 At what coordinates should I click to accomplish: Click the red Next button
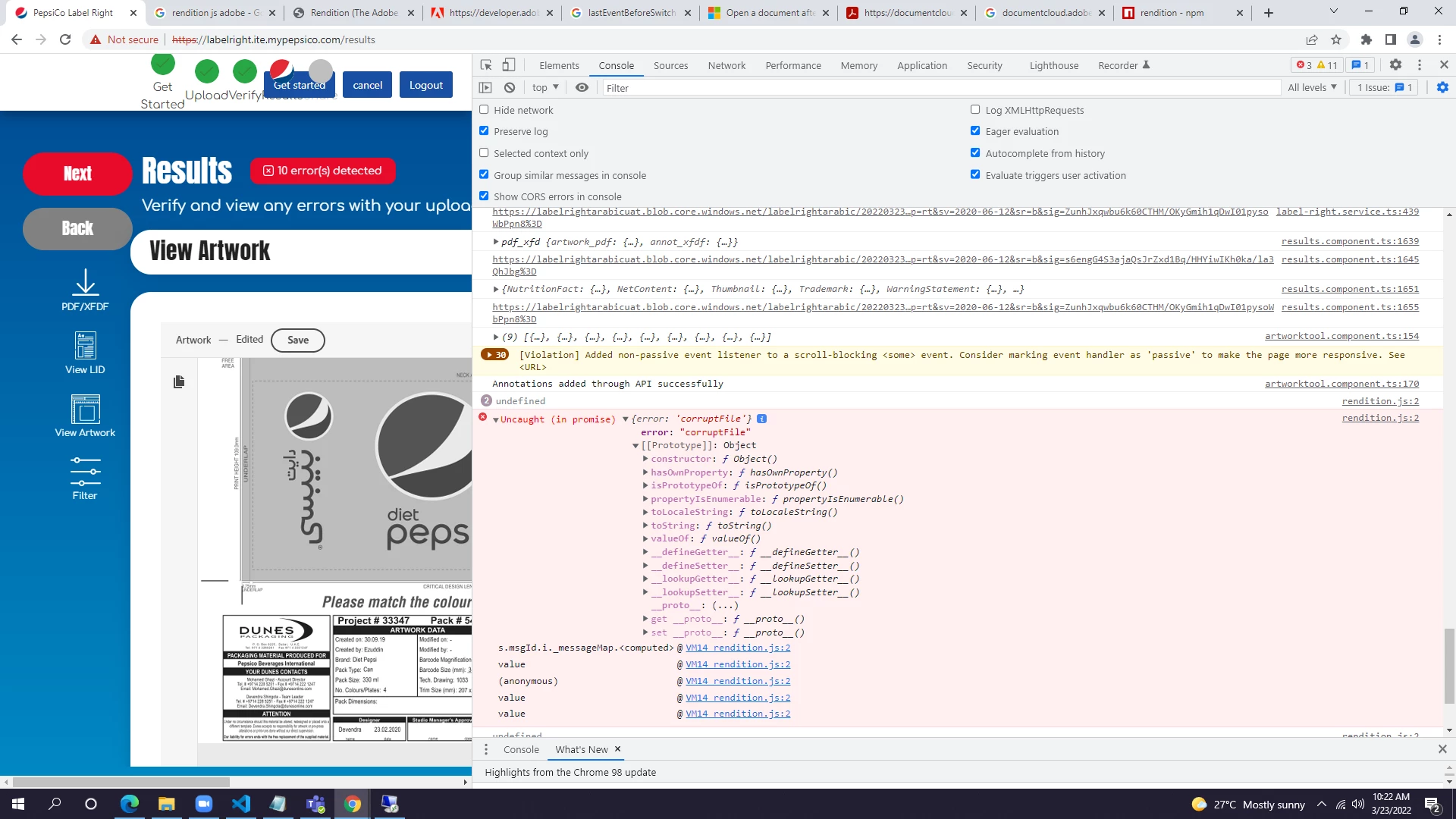77,174
